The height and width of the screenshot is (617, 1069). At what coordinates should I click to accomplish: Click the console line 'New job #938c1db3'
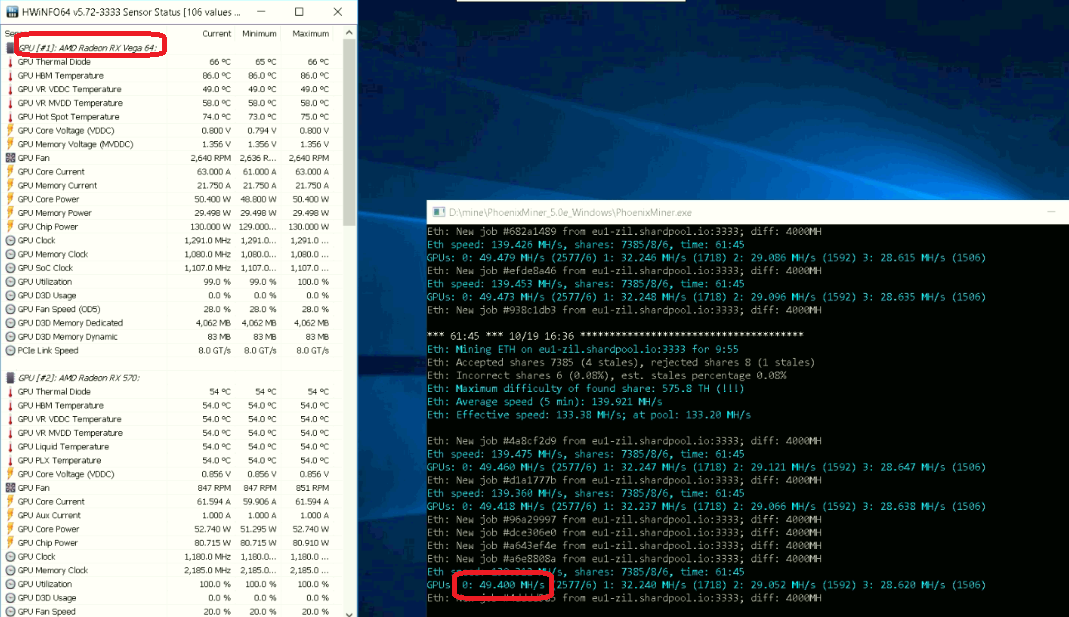[624, 310]
